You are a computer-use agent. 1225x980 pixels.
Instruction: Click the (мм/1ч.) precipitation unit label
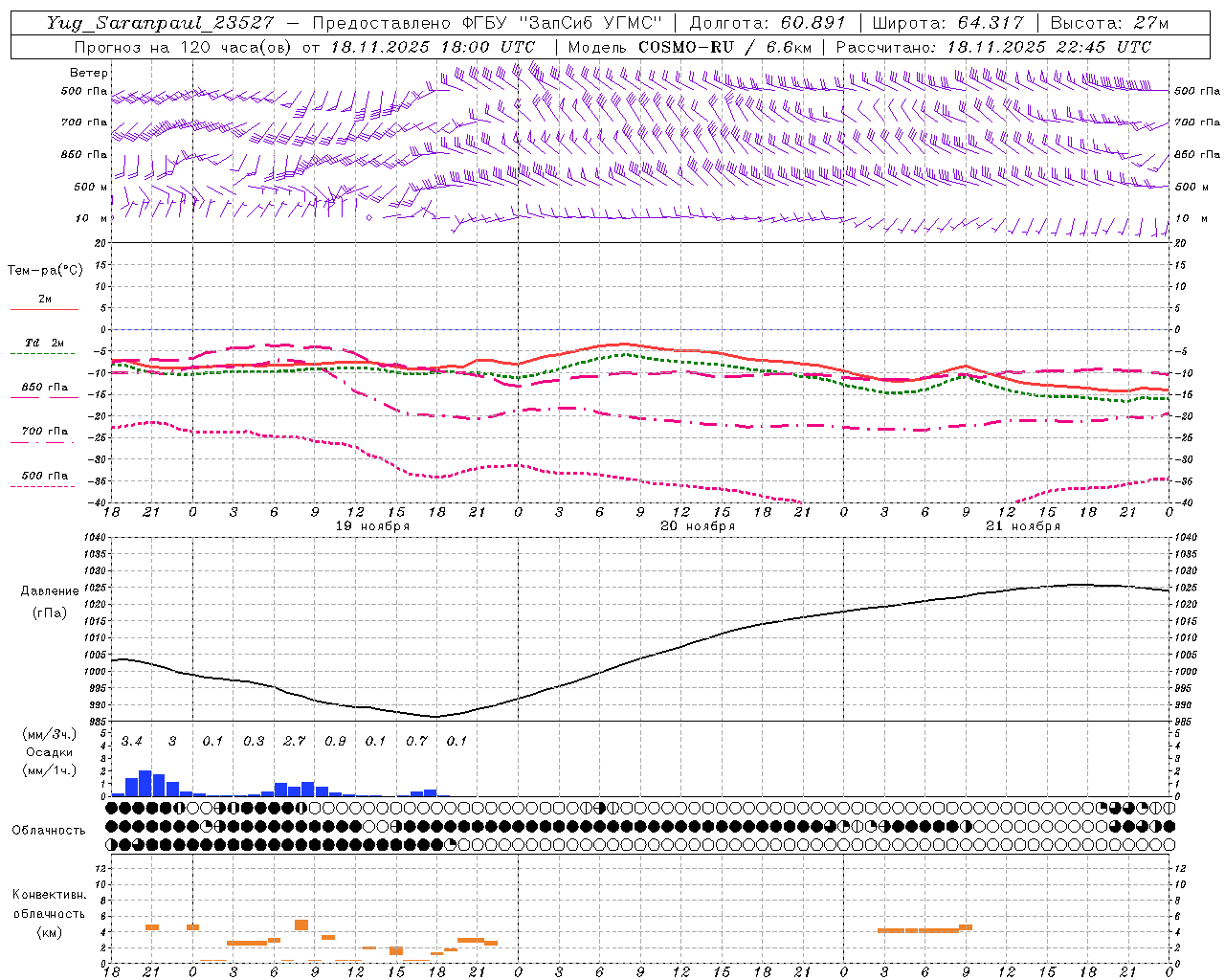tap(50, 770)
